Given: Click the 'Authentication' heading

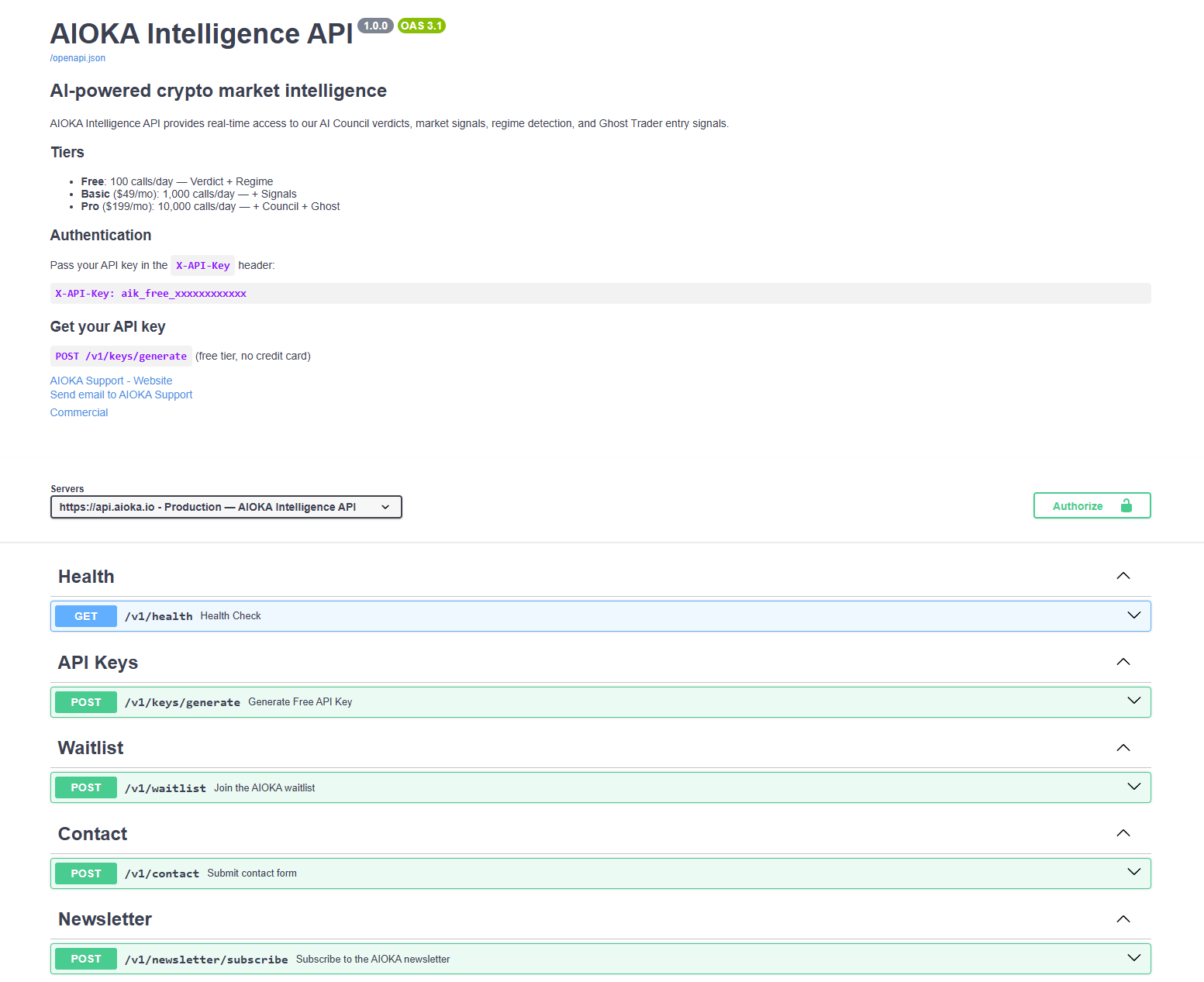Looking at the screenshot, I should pos(101,235).
